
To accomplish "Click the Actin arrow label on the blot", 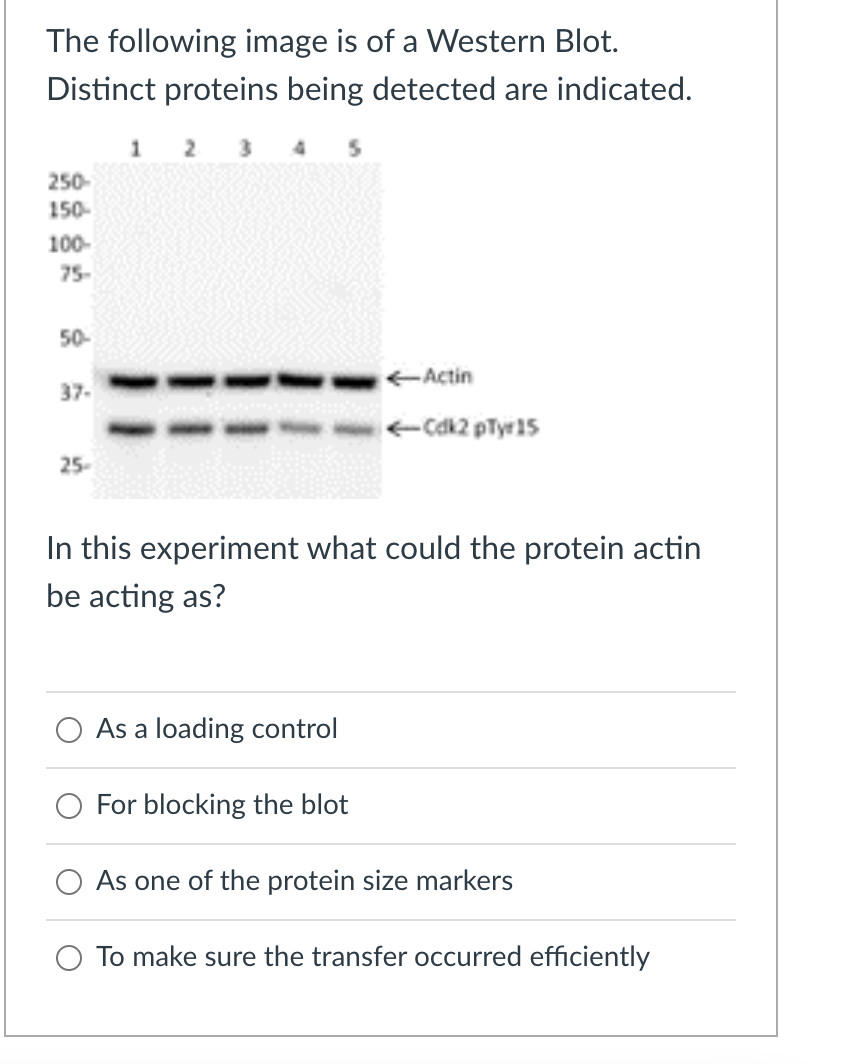I will pyautogui.click(x=432, y=378).
